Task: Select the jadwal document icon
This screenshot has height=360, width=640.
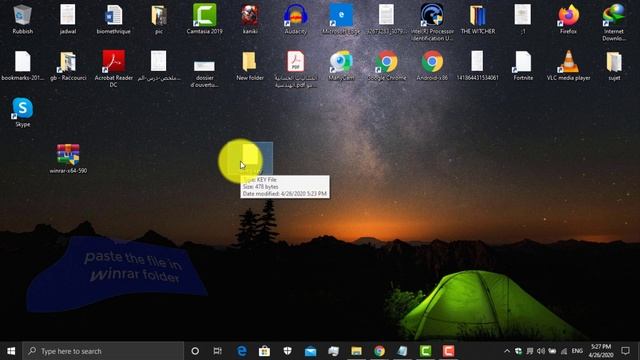Action: 68,16
